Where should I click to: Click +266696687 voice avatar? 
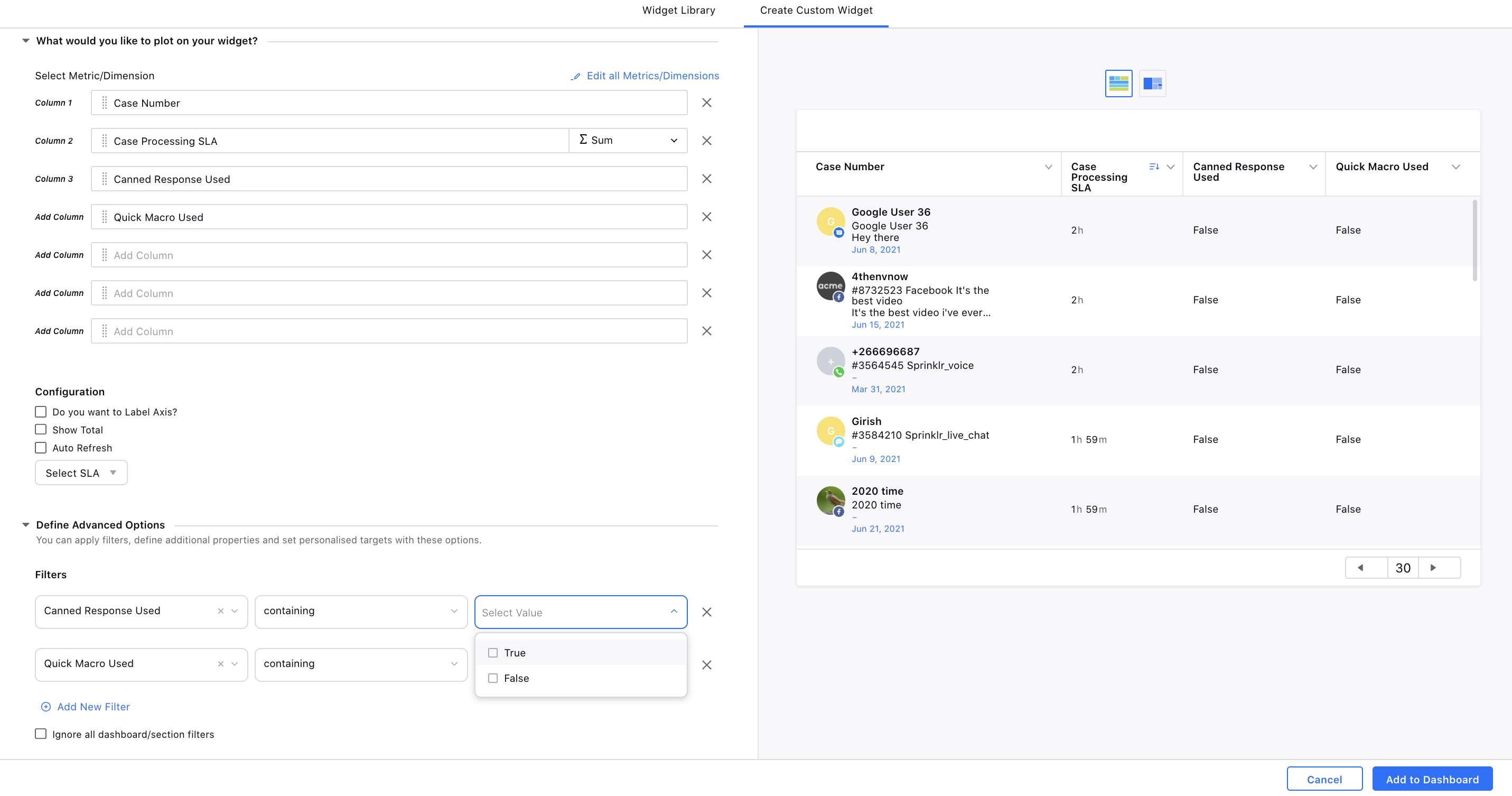tap(830, 362)
